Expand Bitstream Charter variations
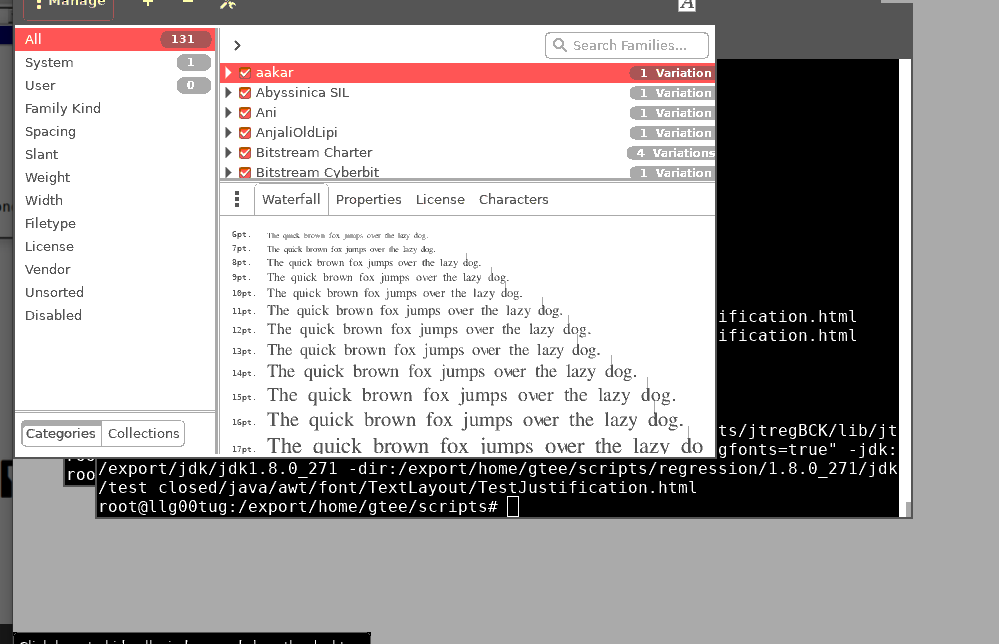 [229, 153]
